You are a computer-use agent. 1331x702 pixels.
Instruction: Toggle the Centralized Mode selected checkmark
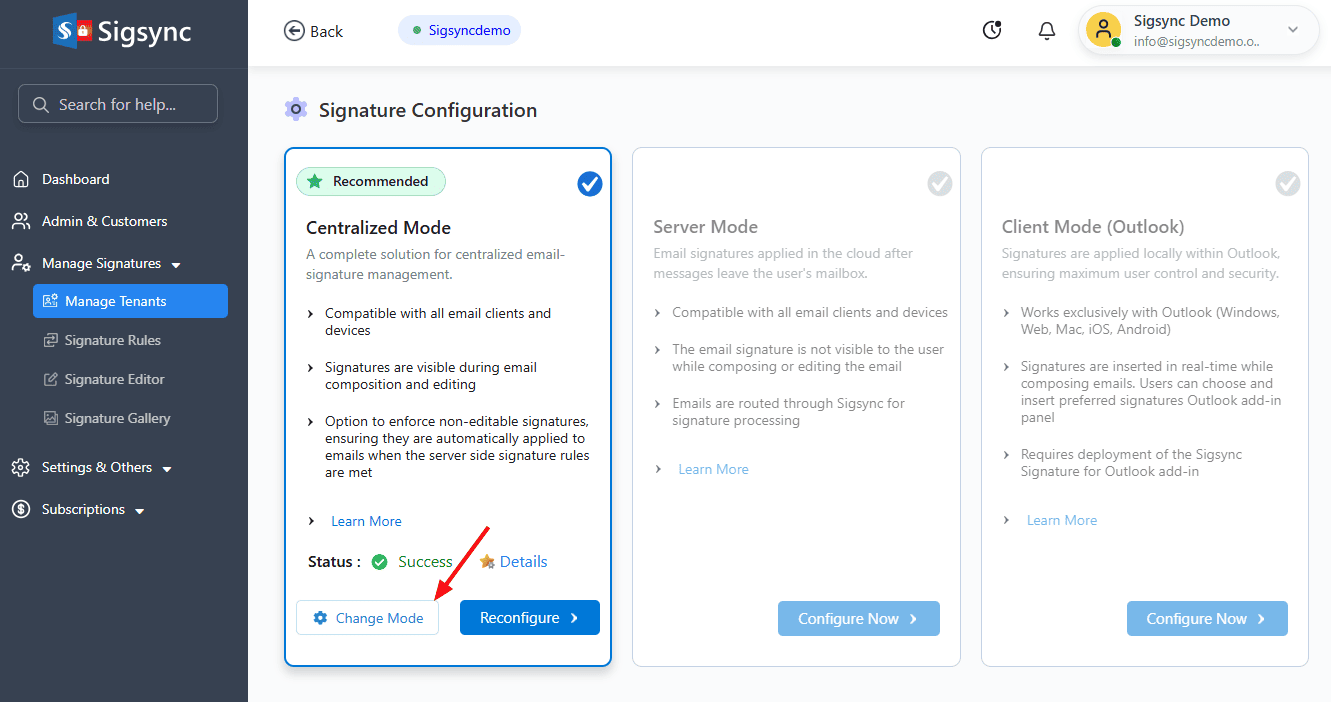click(x=590, y=184)
